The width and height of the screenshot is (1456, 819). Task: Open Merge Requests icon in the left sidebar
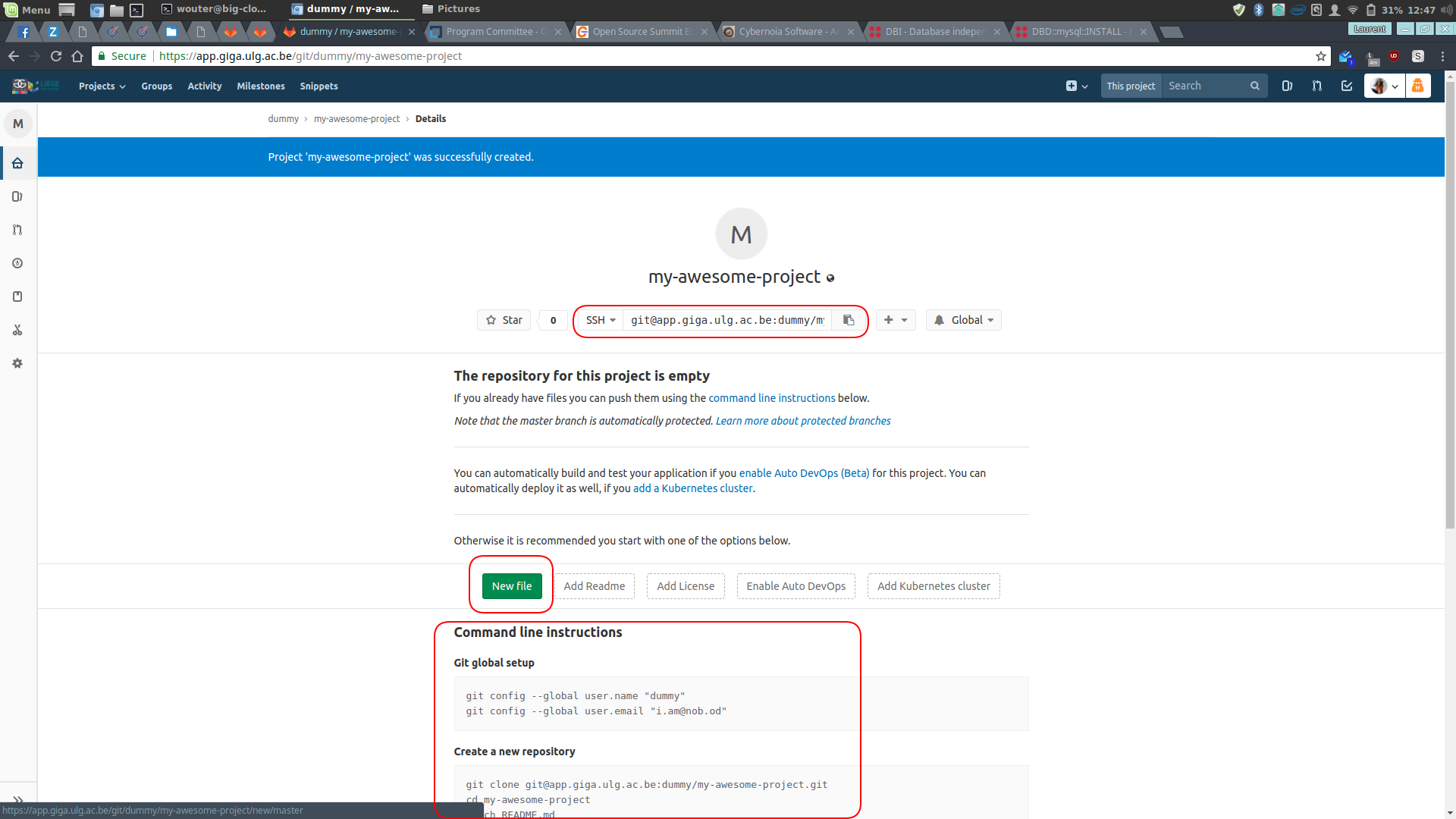[x=17, y=230]
